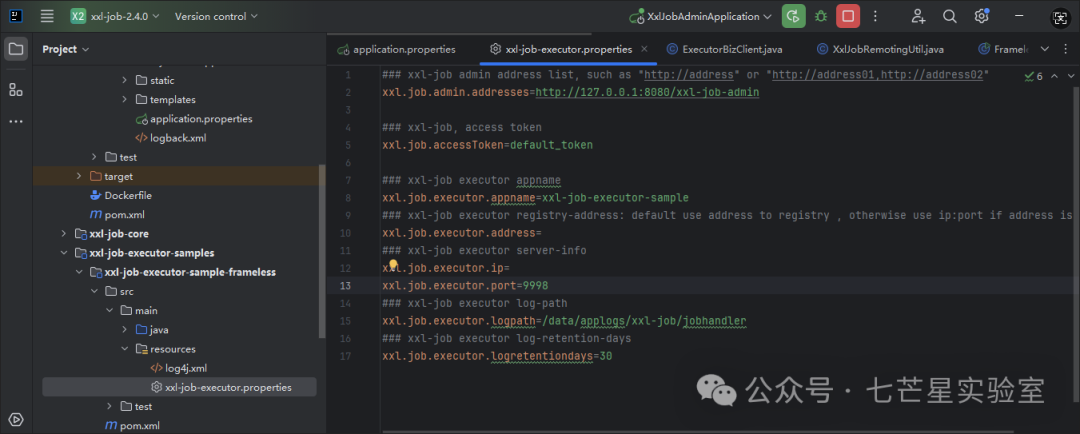Expand the static folder

125,80
